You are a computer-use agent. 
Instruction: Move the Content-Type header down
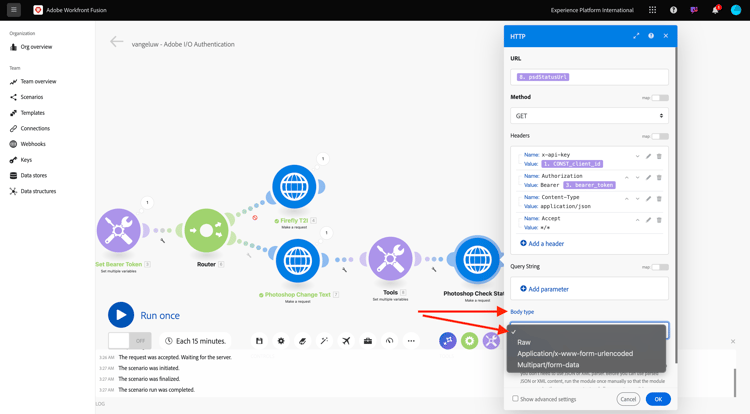(638, 198)
